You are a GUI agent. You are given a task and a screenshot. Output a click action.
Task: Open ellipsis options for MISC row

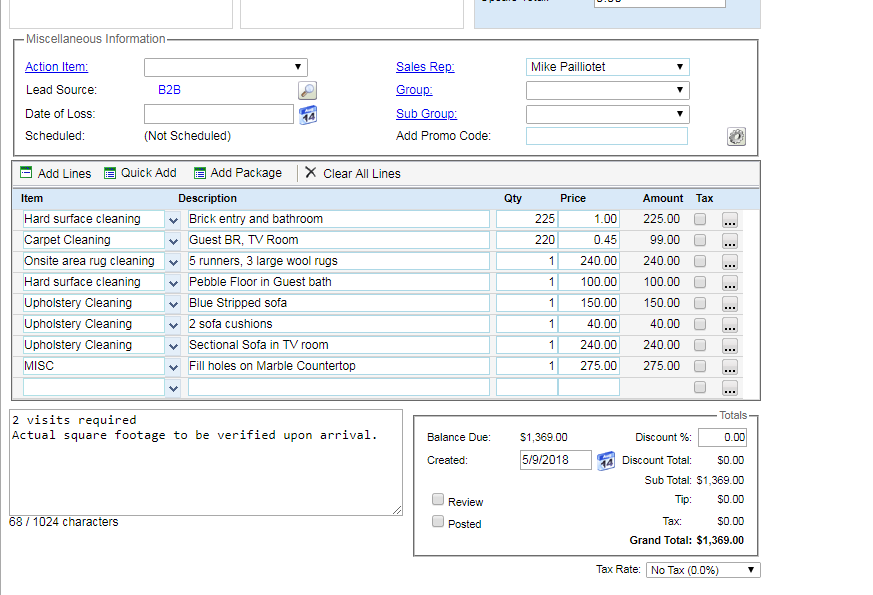coord(730,367)
